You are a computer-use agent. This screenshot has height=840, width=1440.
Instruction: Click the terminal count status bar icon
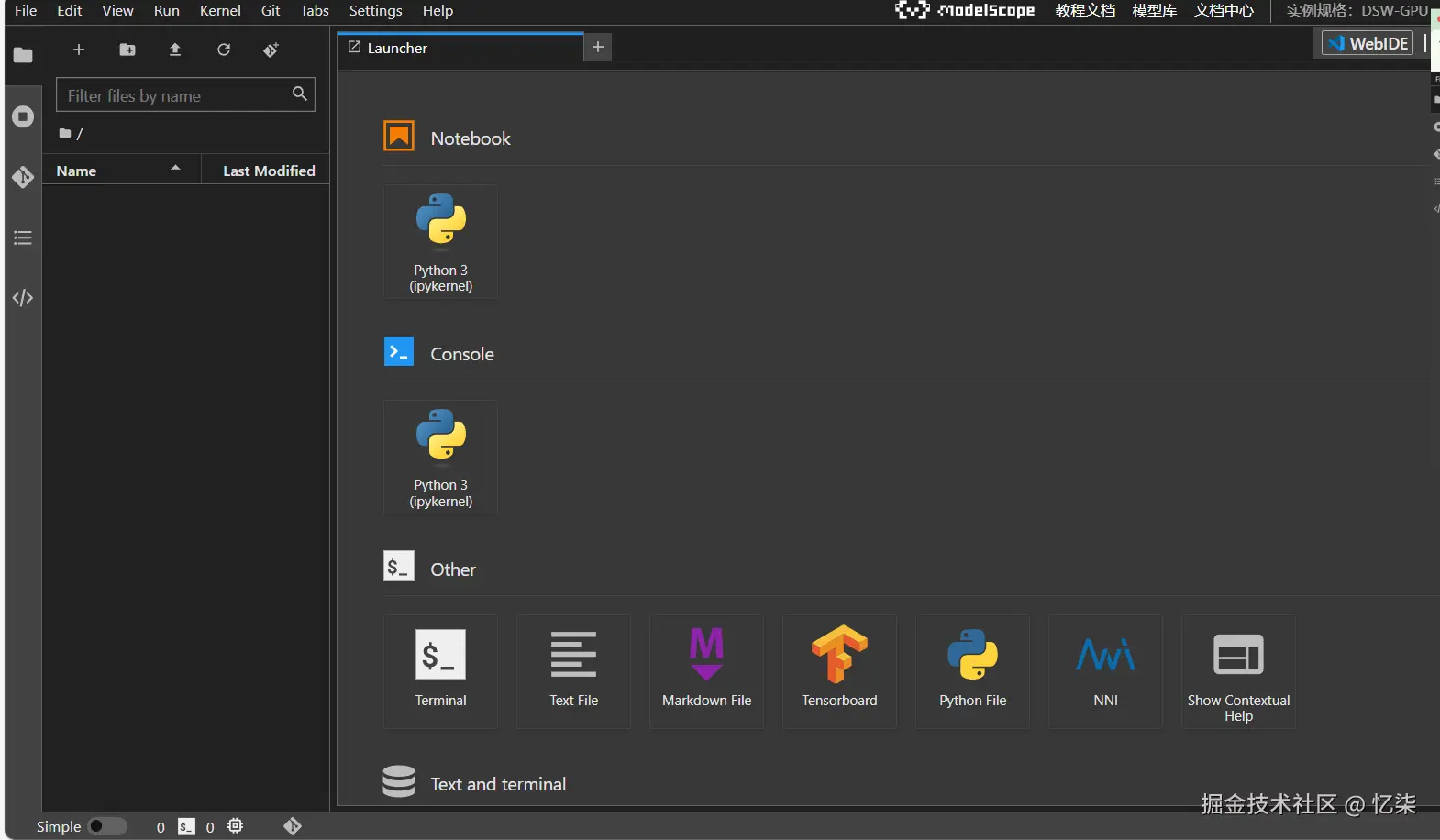[x=186, y=826]
